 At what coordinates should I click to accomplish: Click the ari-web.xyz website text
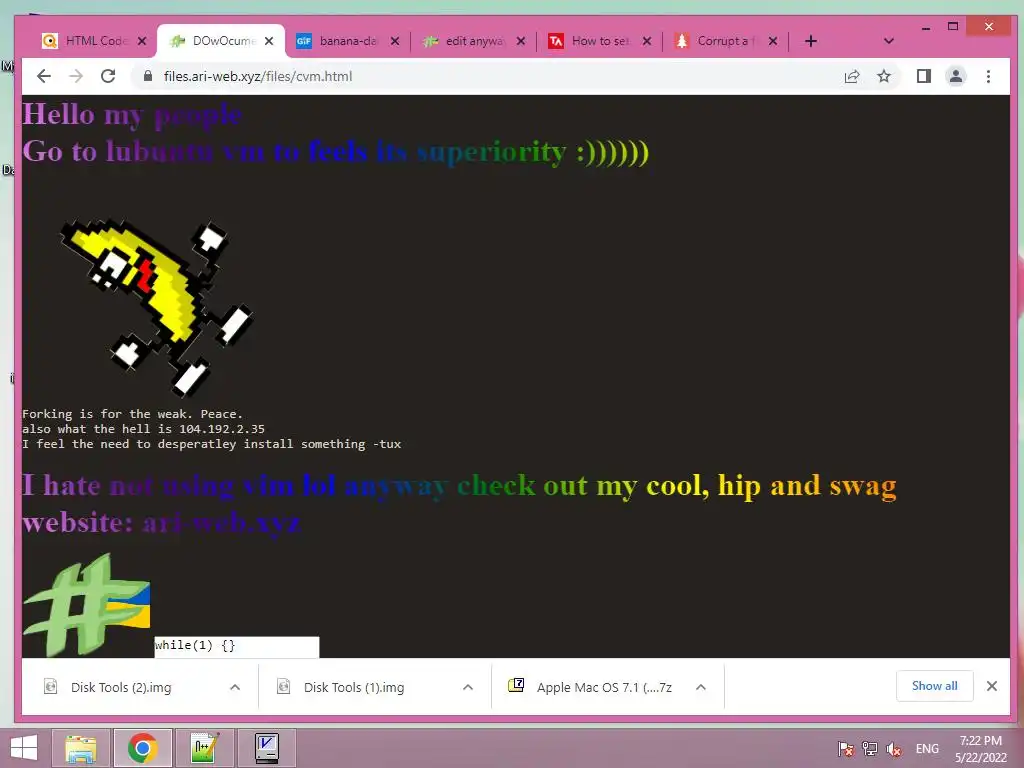(x=221, y=523)
